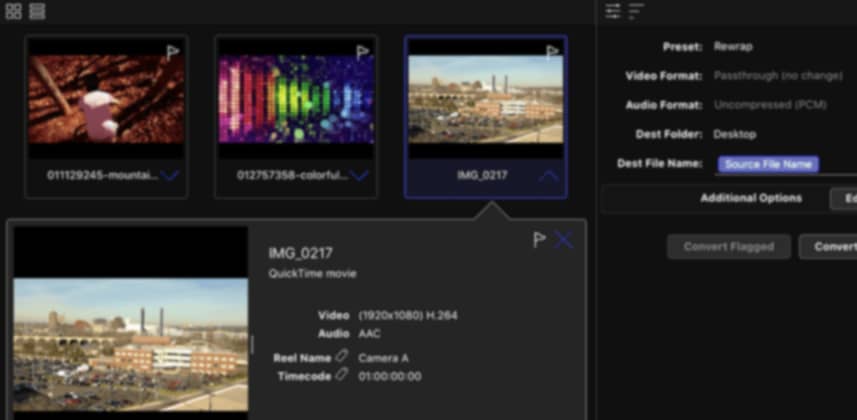Click the QuickTime movie type text
Image resolution: width=857 pixels, height=420 pixels.
coord(313,273)
